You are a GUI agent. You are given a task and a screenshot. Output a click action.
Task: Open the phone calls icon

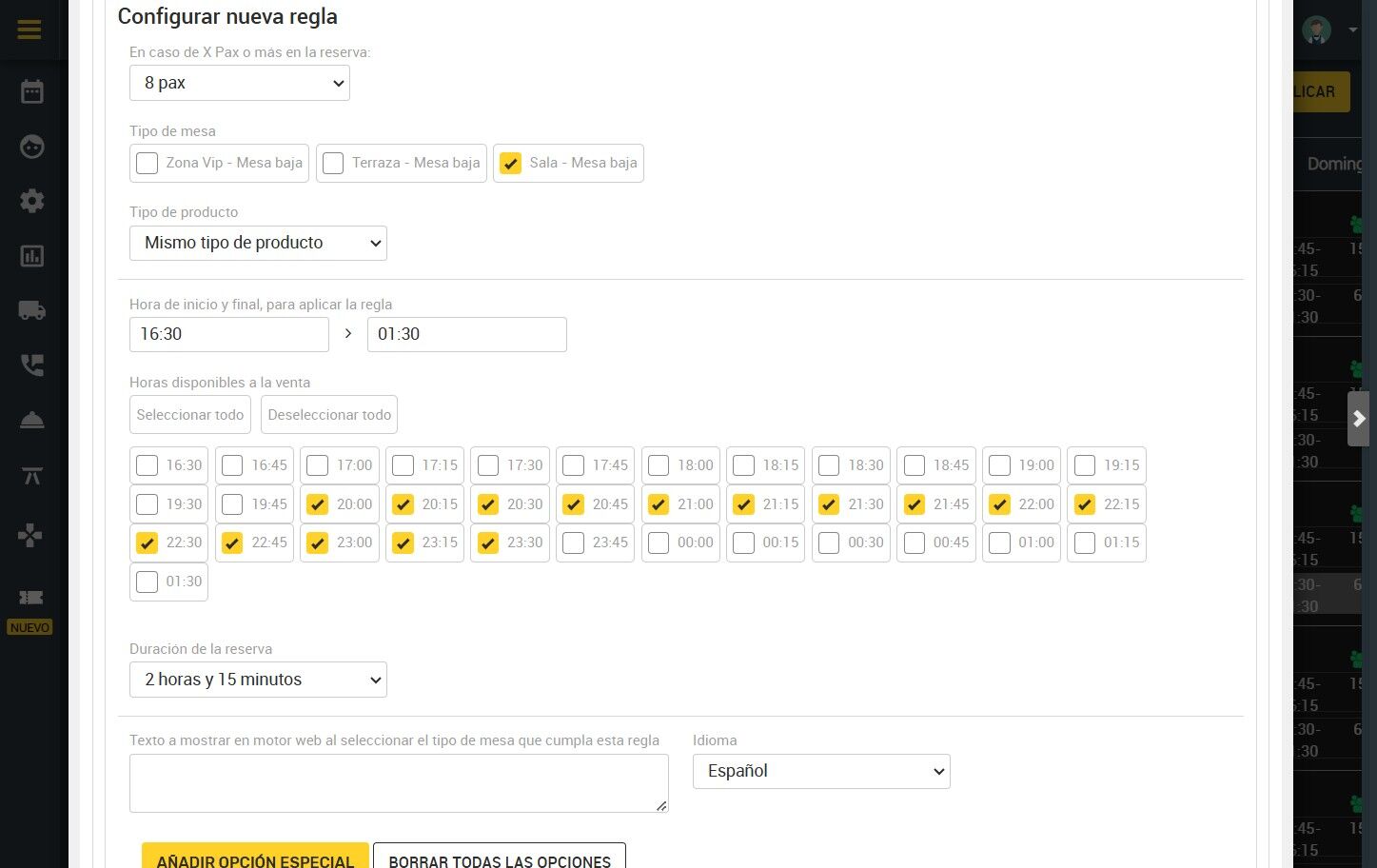click(32, 365)
